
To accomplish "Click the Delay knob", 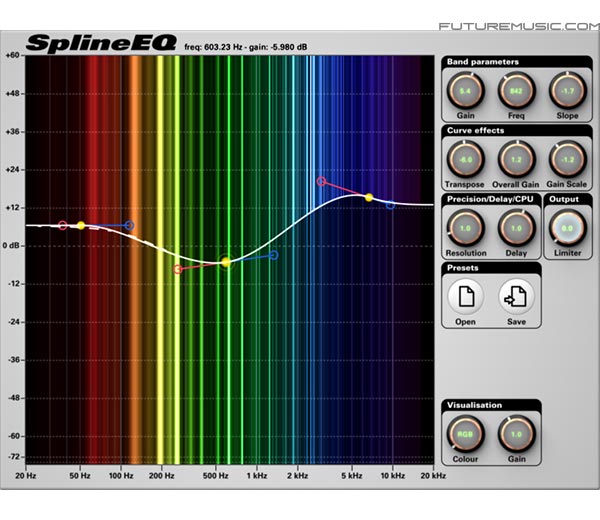I will pyautogui.click(x=516, y=228).
